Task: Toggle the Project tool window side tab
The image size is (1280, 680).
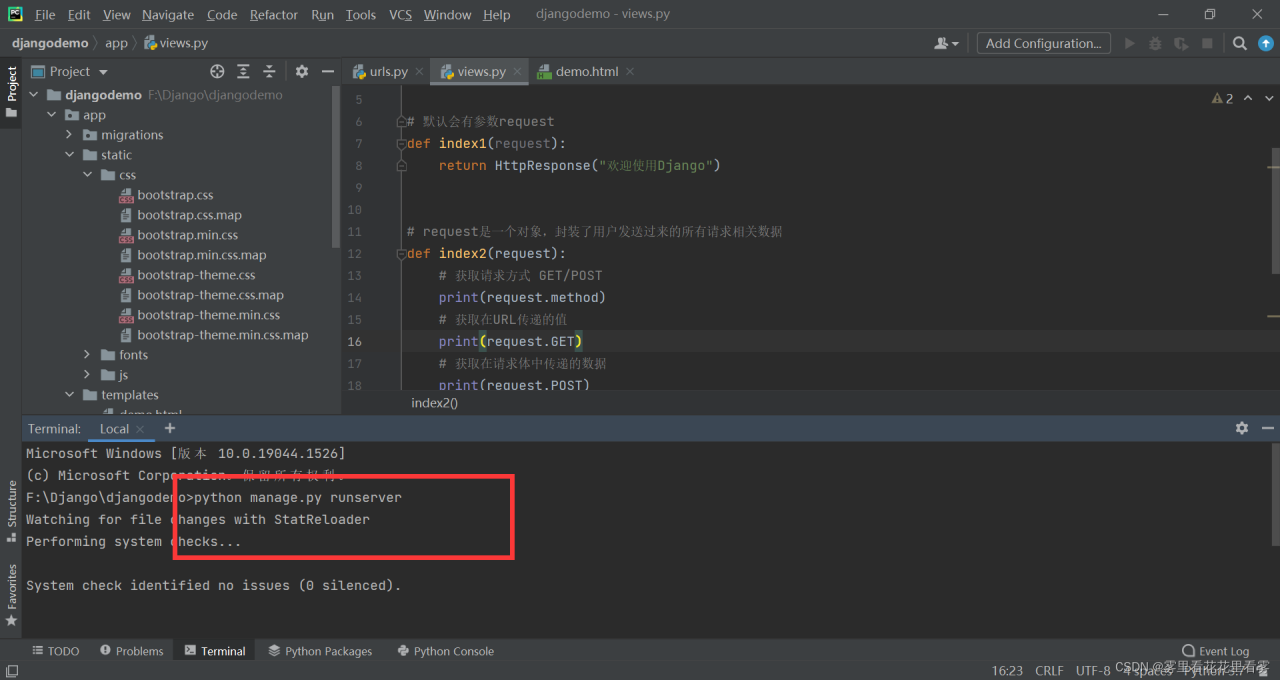Action: coord(11,92)
